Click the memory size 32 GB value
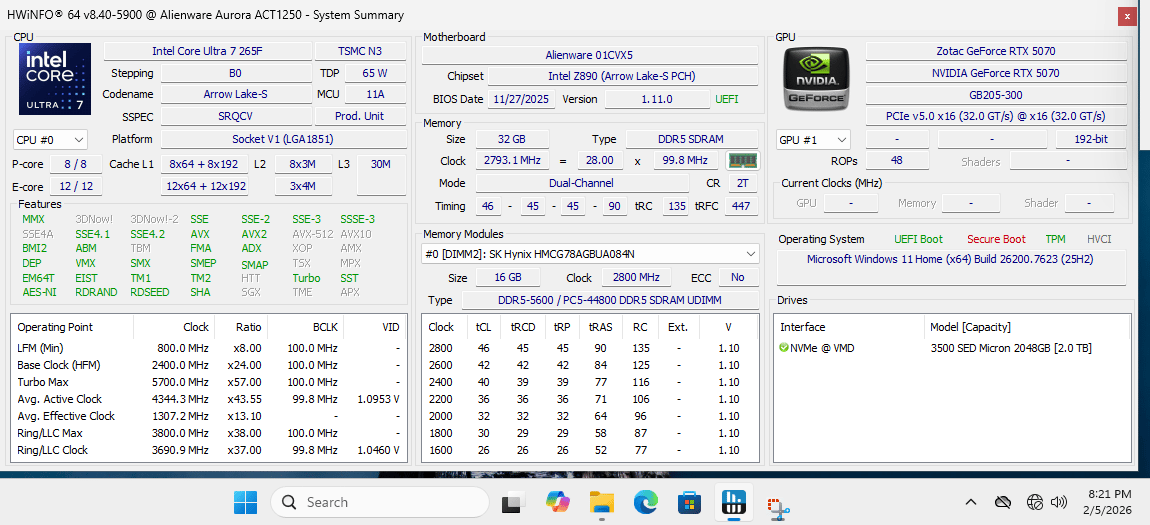The image size is (1150, 525). (512, 139)
